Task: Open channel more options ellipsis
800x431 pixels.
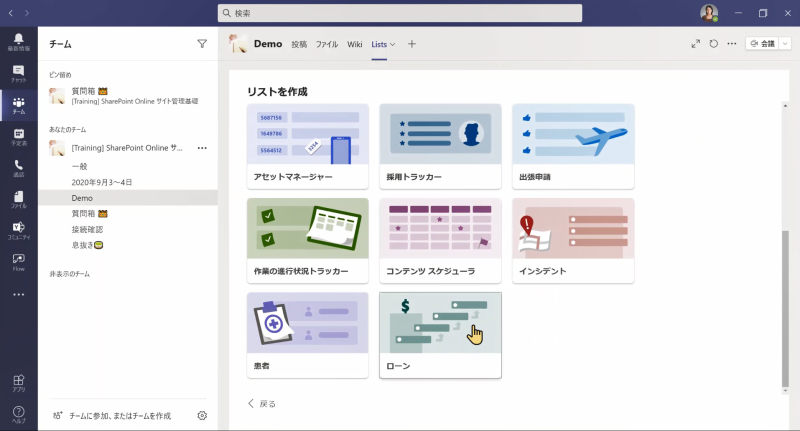Action: 732,44
